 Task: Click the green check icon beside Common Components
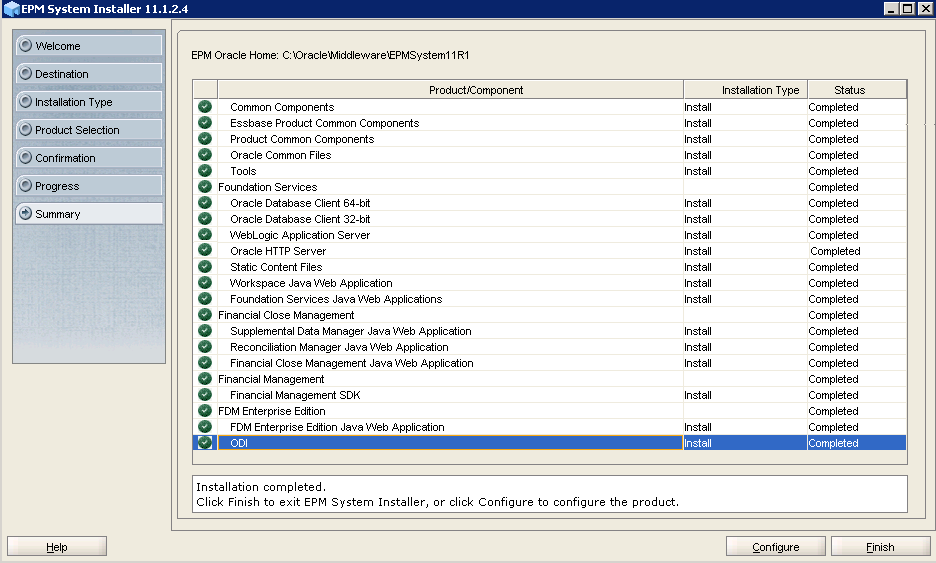click(x=205, y=107)
